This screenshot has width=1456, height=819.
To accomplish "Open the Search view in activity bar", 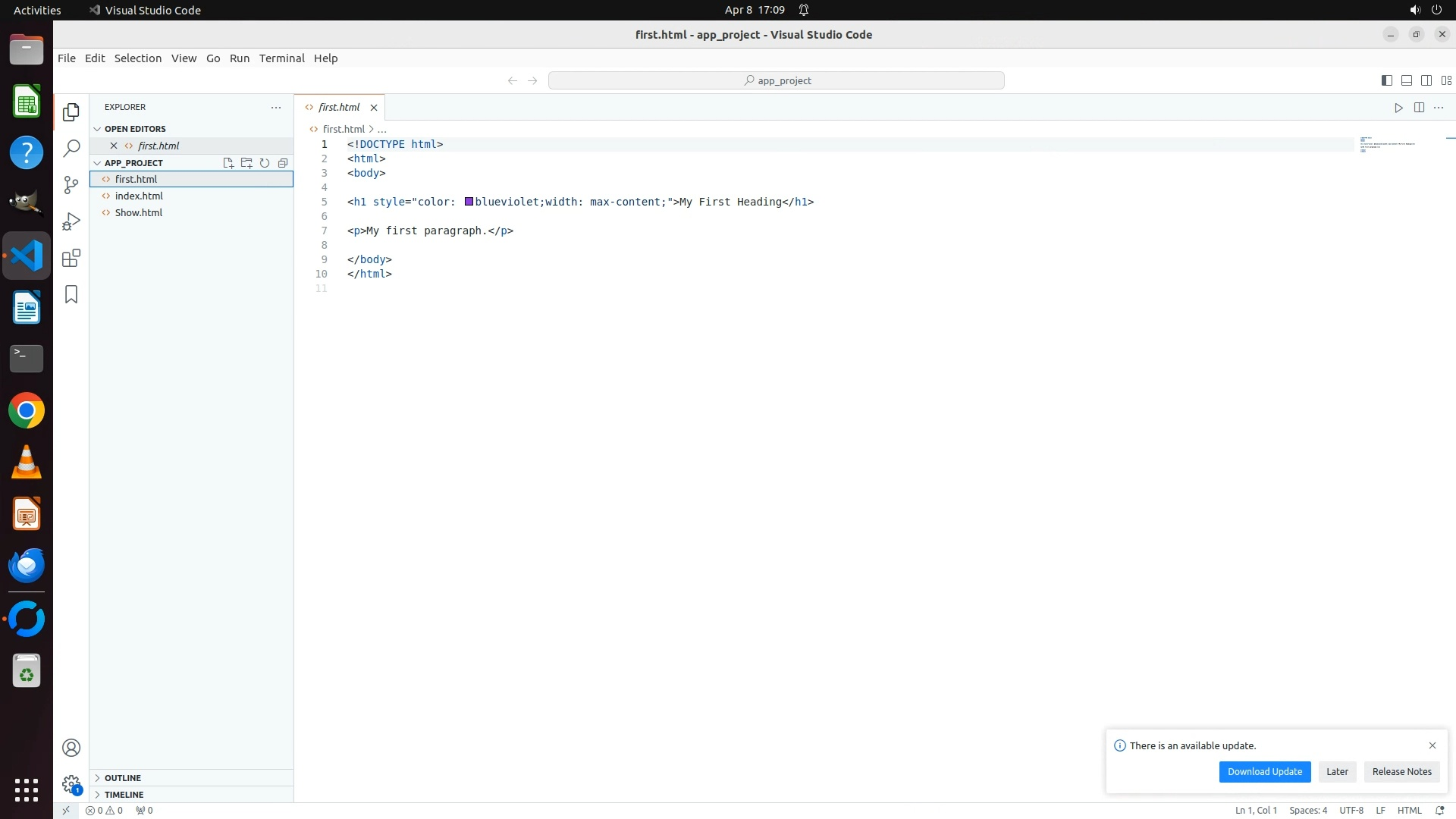I will pyautogui.click(x=71, y=149).
